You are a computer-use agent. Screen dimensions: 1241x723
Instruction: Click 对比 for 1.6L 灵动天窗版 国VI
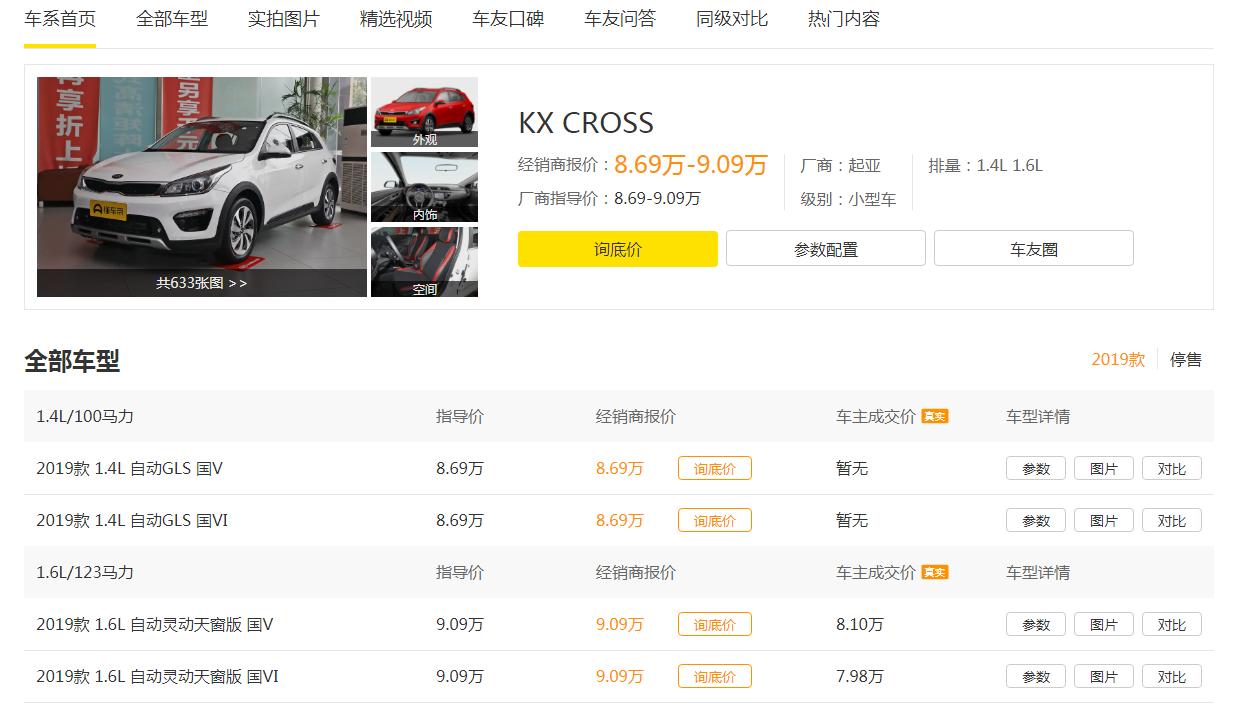tap(1171, 676)
